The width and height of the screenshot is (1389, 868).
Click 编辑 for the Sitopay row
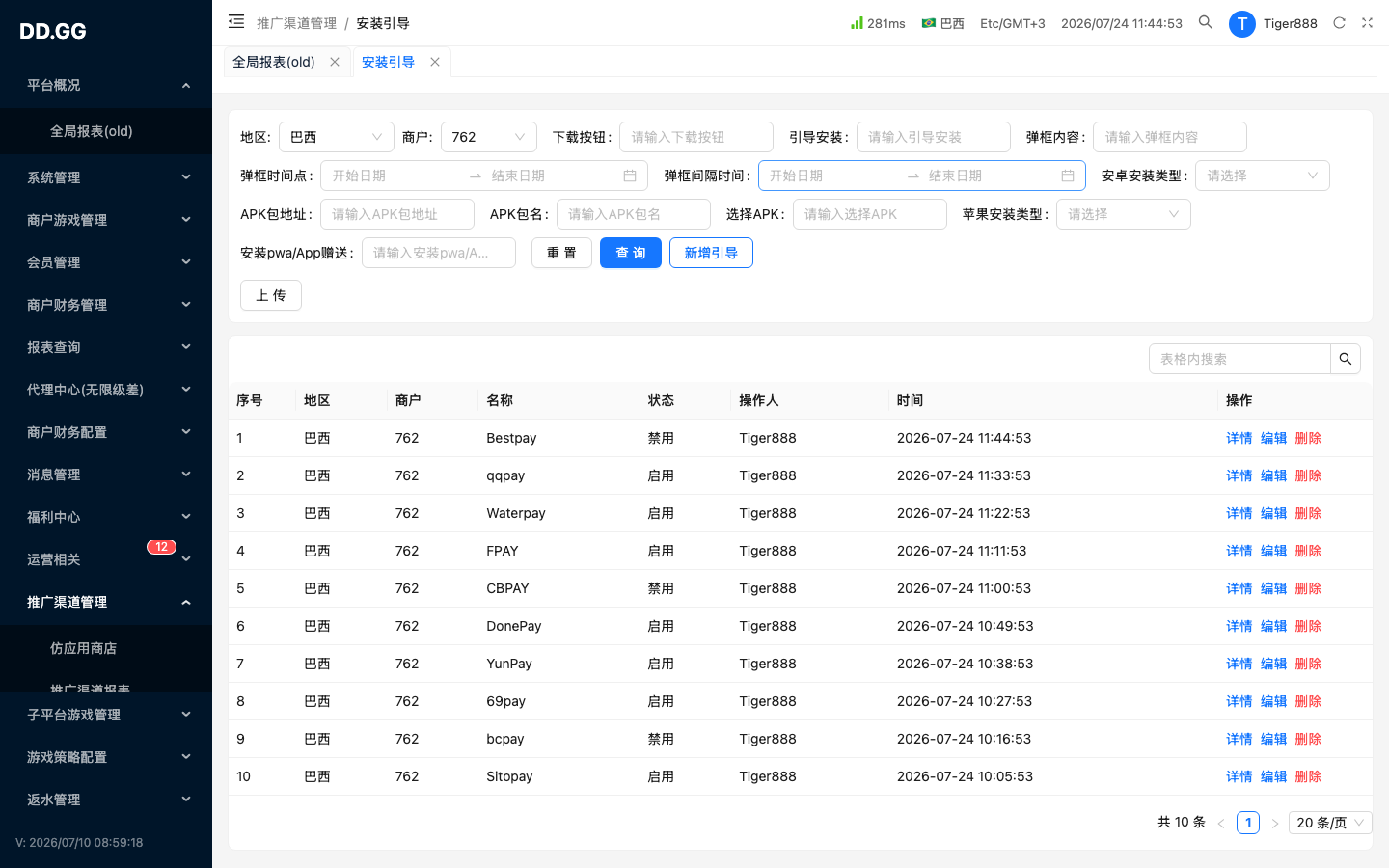pos(1273,776)
